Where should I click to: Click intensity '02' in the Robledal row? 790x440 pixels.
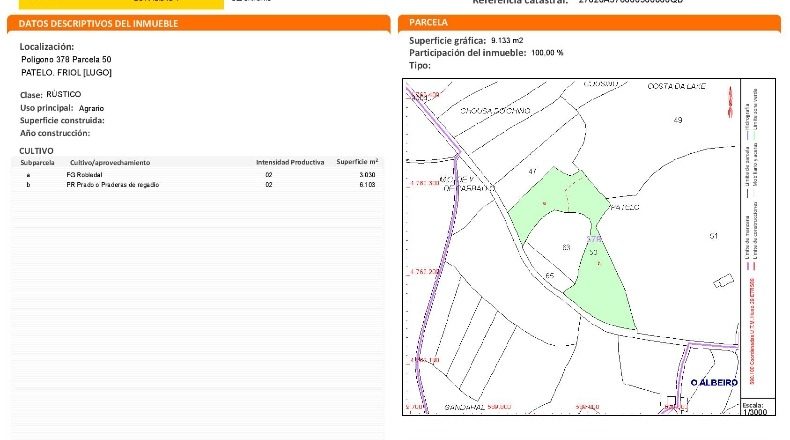click(x=269, y=175)
